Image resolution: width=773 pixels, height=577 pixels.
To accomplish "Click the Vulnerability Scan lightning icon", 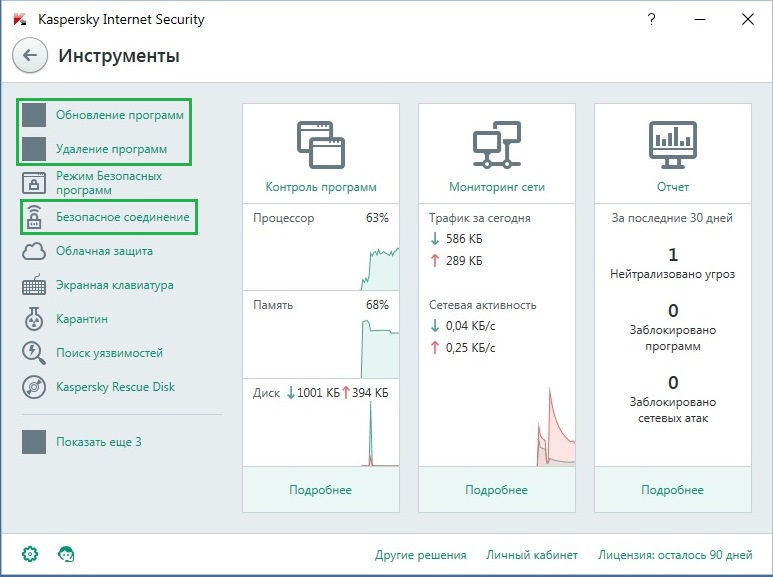I will [x=34, y=353].
